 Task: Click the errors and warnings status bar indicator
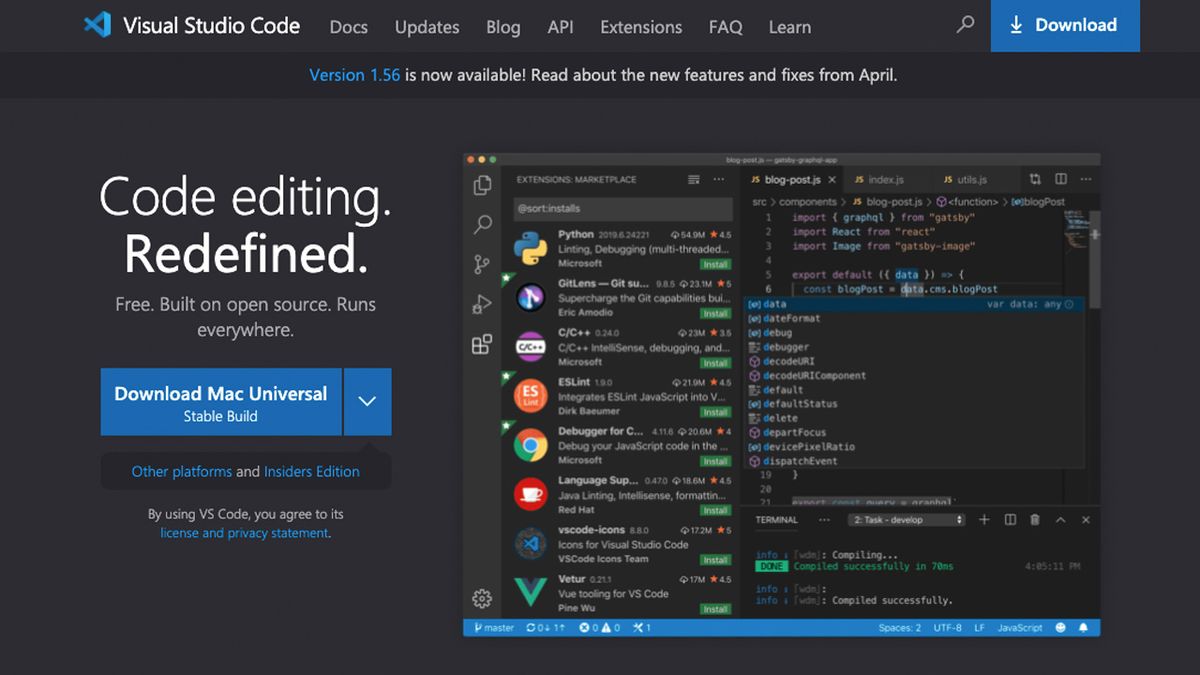(600, 627)
